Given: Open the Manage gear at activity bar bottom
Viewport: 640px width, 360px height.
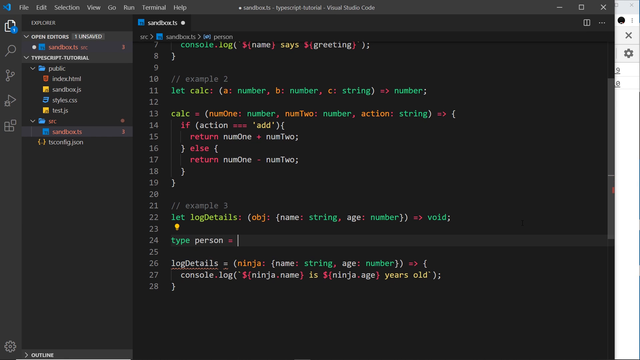Looking at the screenshot, I should click(10, 346).
